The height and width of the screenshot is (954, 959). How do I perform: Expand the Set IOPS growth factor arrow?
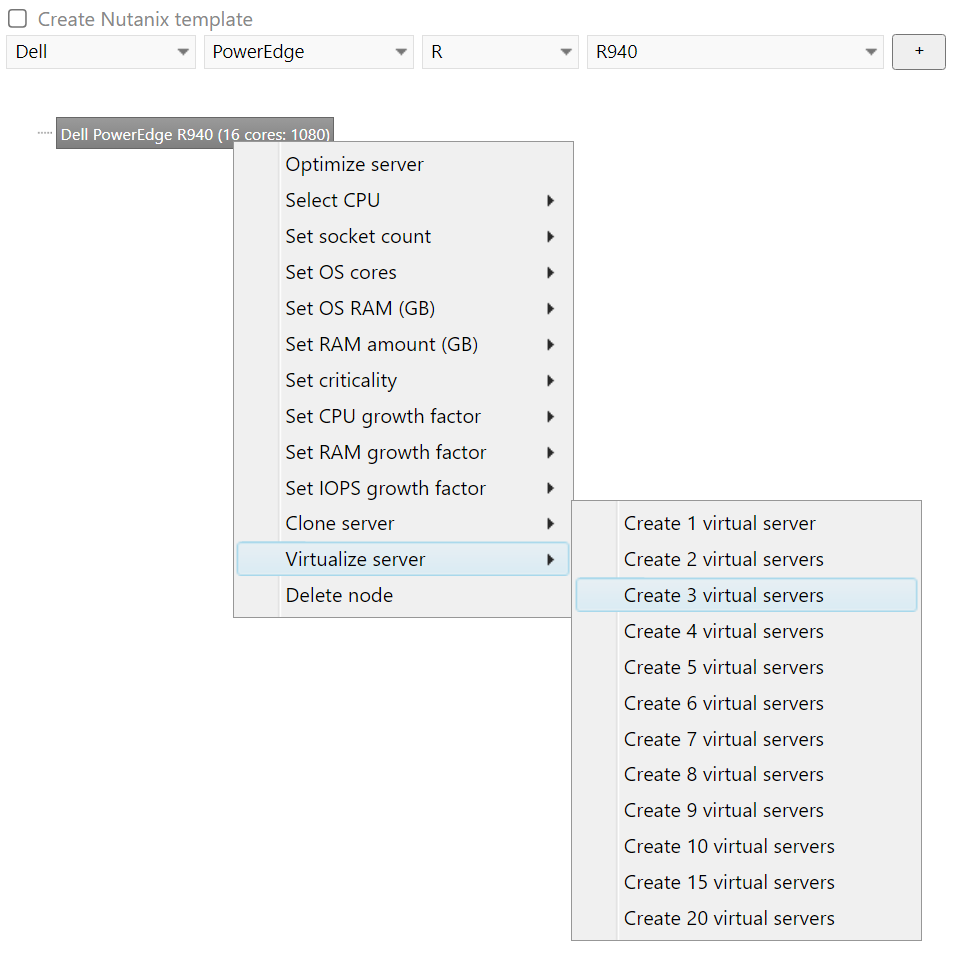[x=550, y=489]
